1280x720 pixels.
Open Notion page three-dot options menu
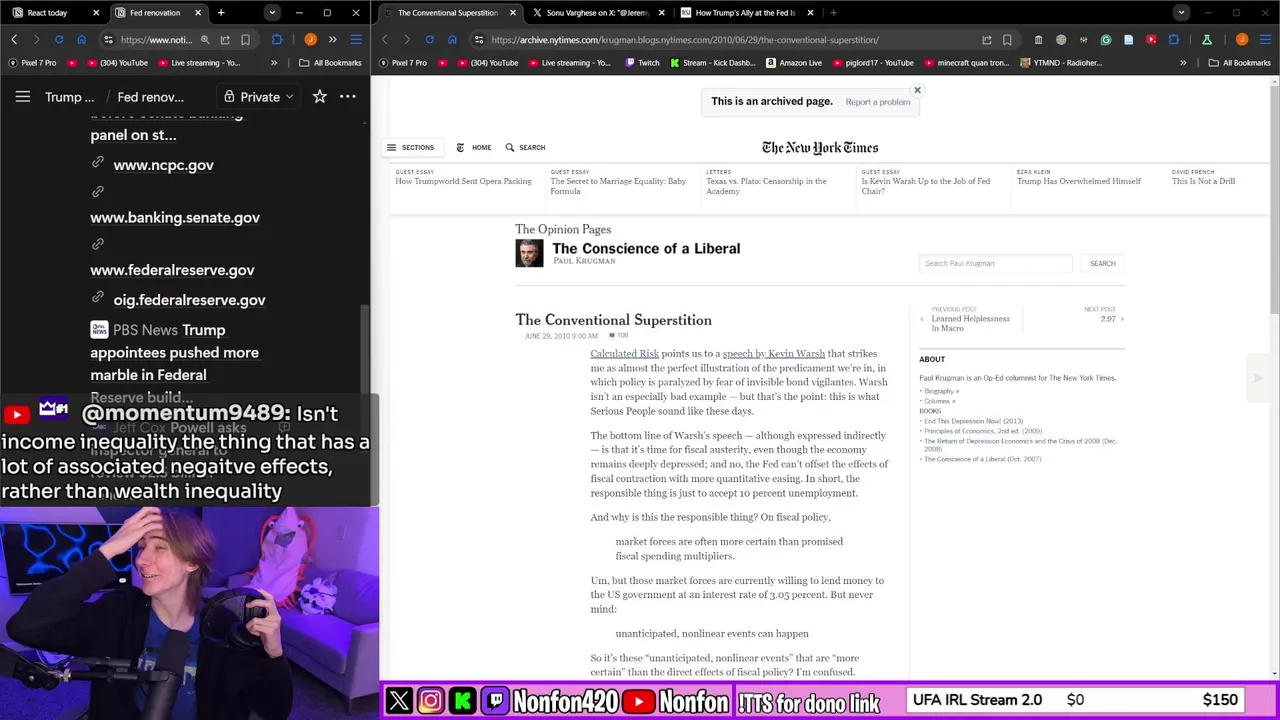348,97
